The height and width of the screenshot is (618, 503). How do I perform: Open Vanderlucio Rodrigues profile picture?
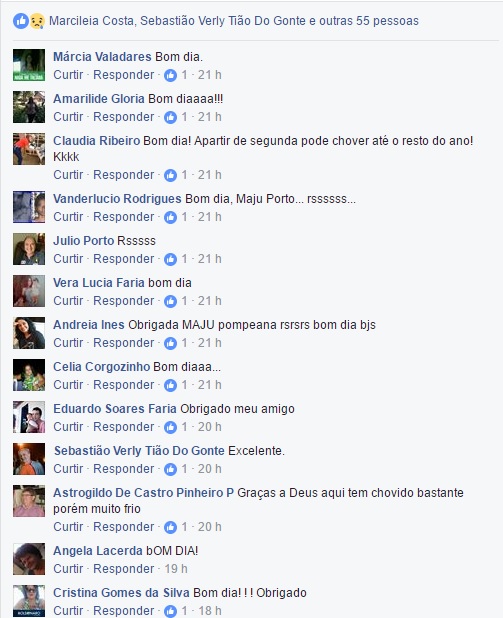tap(29, 207)
